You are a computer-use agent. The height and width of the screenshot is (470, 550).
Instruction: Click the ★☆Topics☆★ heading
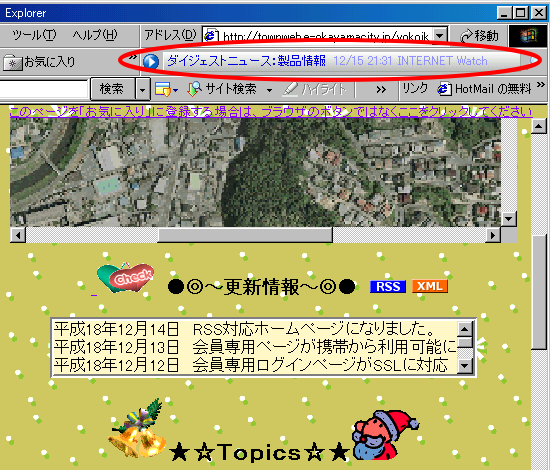(x=260, y=452)
